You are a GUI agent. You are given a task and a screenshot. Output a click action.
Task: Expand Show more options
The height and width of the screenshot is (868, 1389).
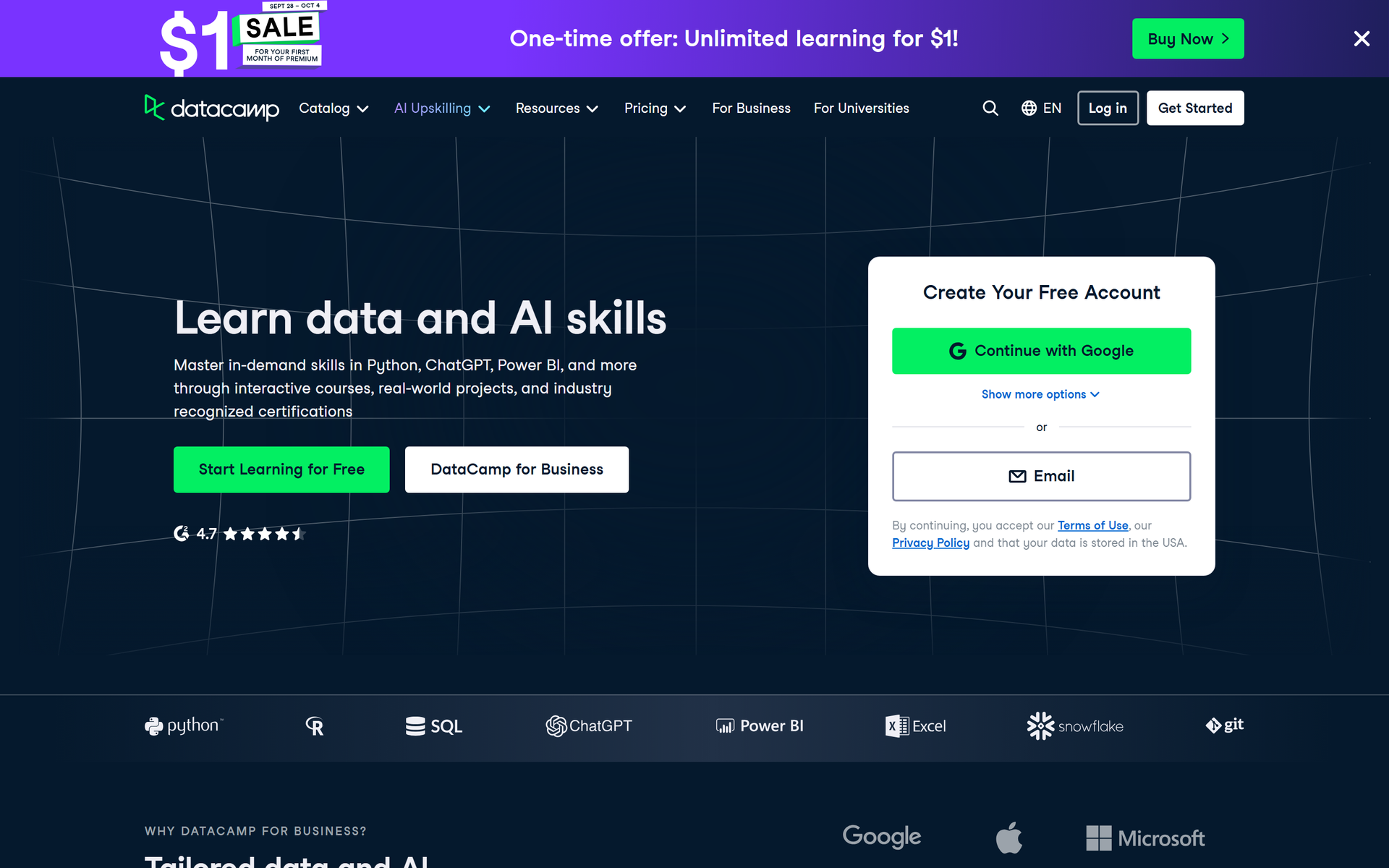point(1040,394)
